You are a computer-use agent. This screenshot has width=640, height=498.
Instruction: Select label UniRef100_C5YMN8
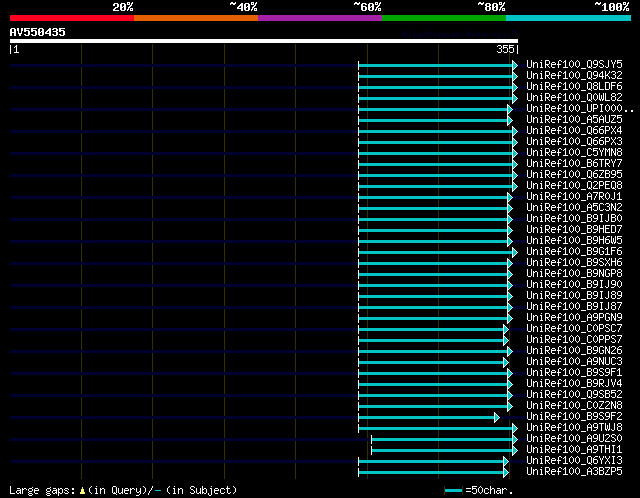point(574,153)
